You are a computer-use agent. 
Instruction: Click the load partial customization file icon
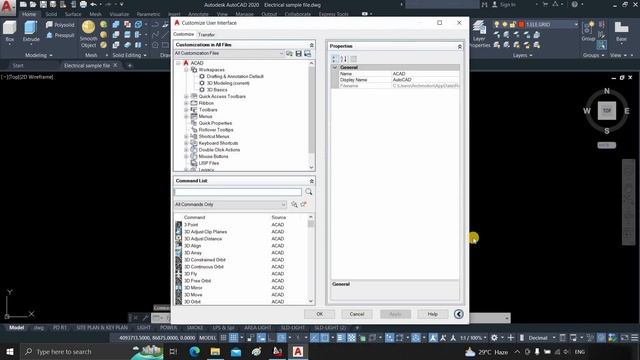289,53
